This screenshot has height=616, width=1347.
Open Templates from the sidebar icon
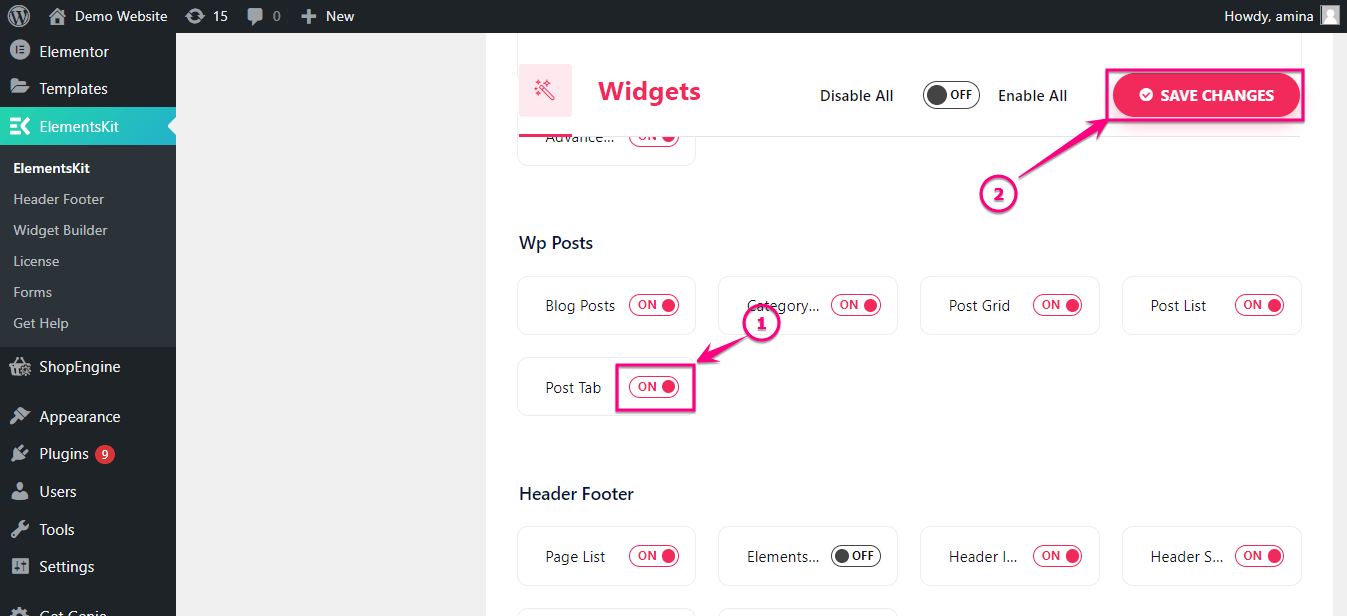pos(21,88)
